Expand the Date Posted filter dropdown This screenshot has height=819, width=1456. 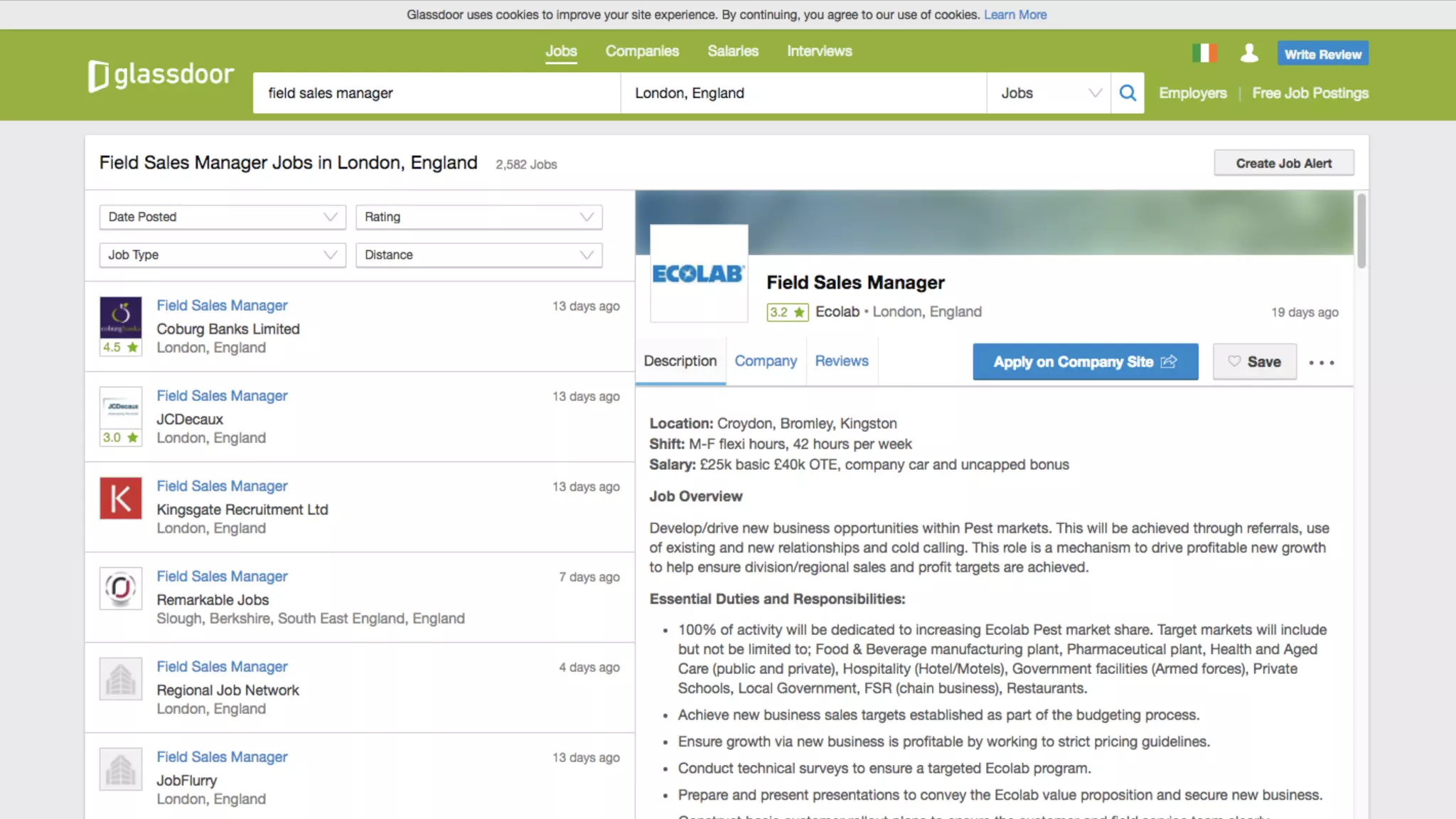click(x=223, y=217)
